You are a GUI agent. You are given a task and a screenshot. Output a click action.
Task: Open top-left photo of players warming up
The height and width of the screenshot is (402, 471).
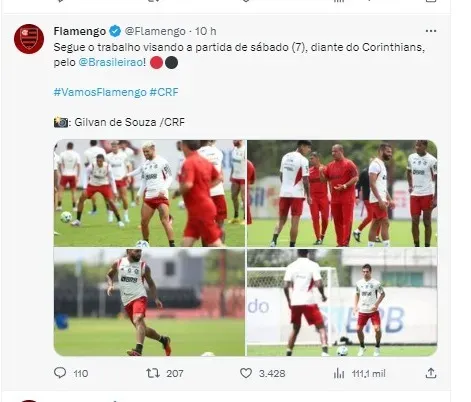pyautogui.click(x=149, y=193)
